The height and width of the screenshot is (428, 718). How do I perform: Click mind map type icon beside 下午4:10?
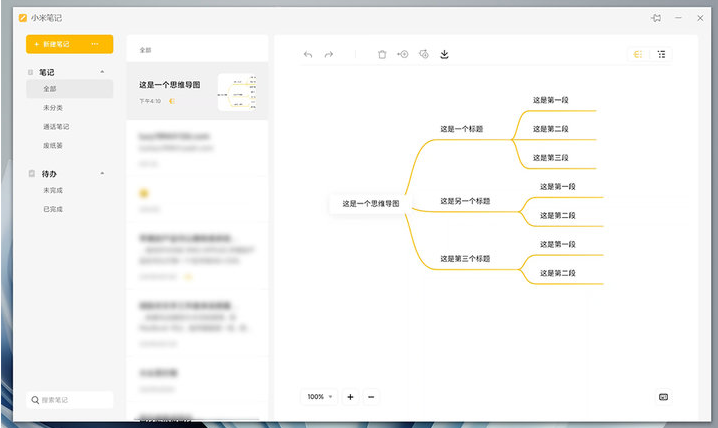pyautogui.click(x=172, y=101)
